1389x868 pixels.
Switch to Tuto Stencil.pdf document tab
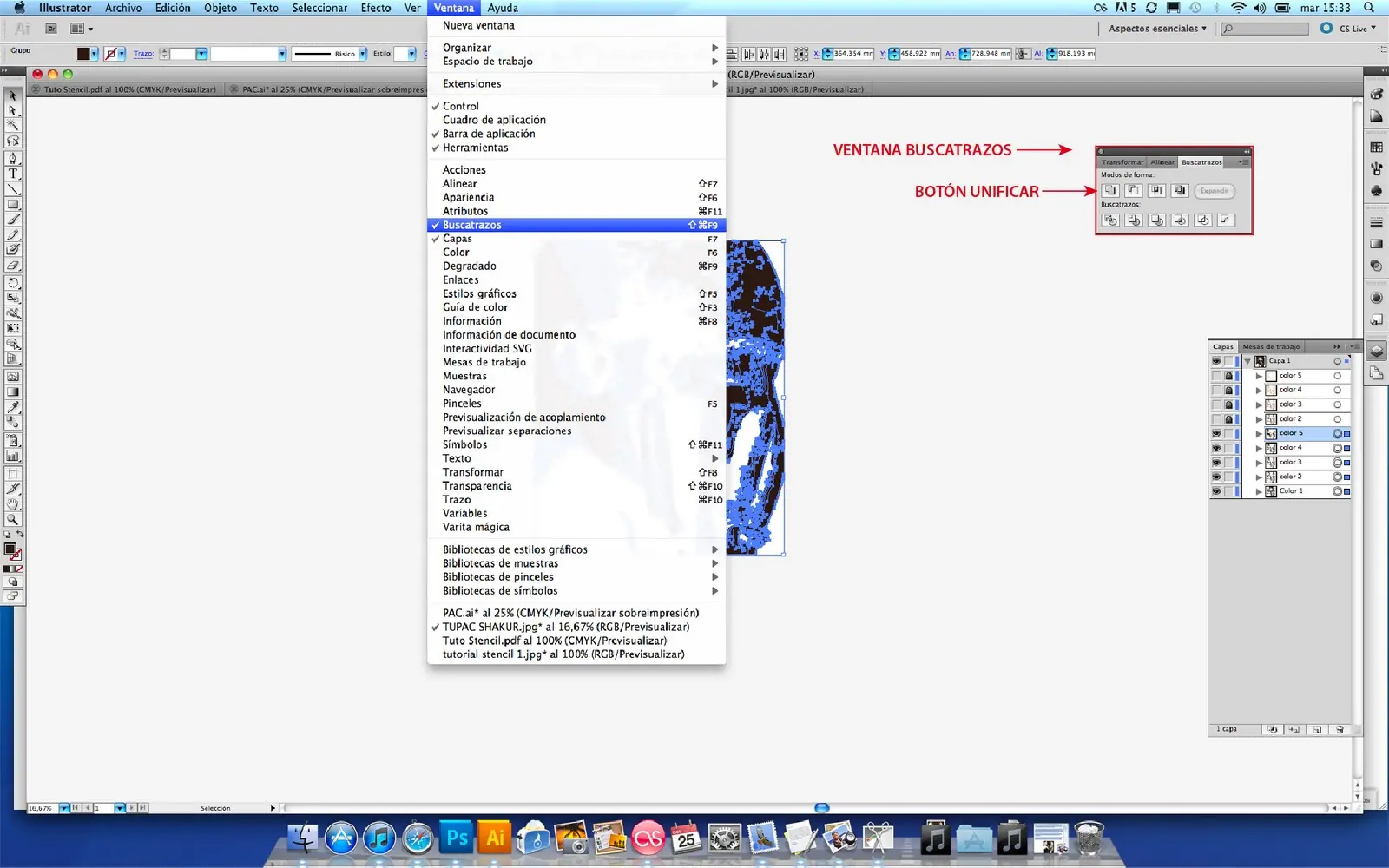point(129,89)
